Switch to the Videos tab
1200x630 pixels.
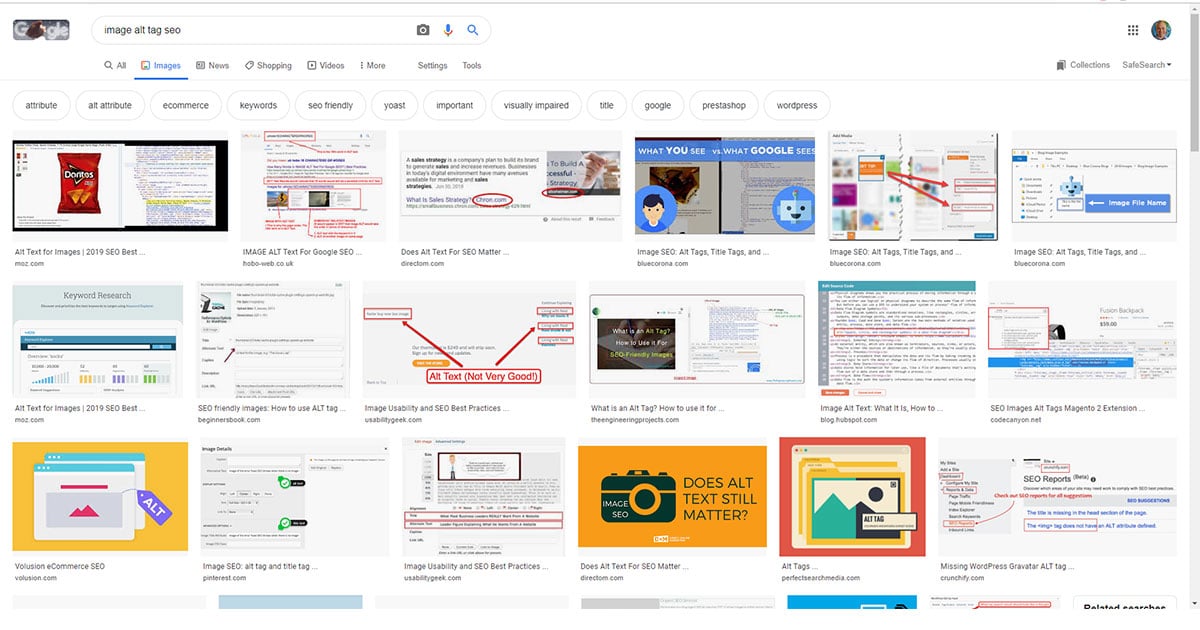[x=326, y=66]
